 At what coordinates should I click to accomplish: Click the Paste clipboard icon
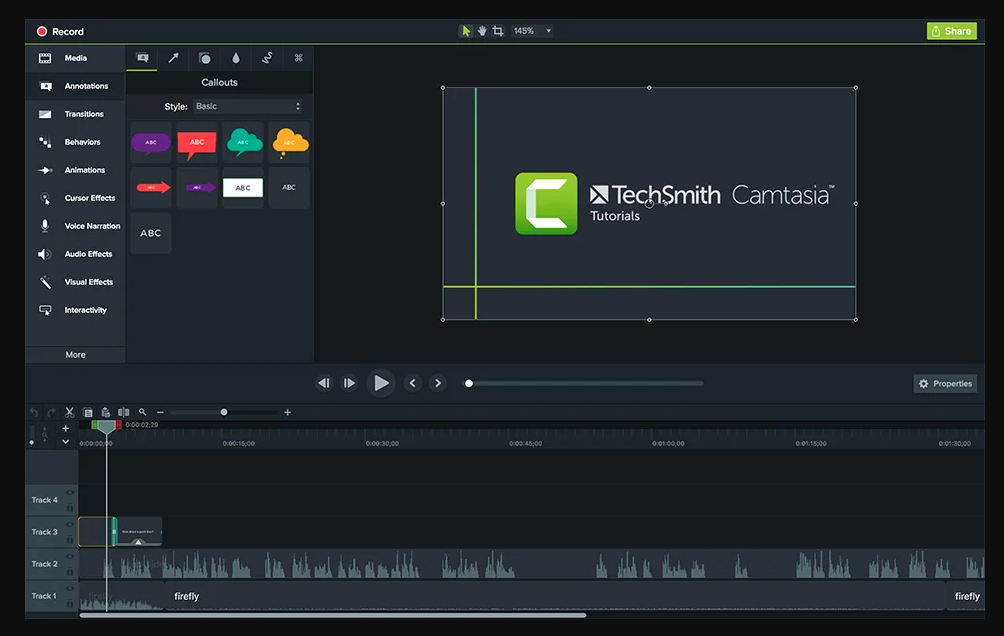point(106,412)
